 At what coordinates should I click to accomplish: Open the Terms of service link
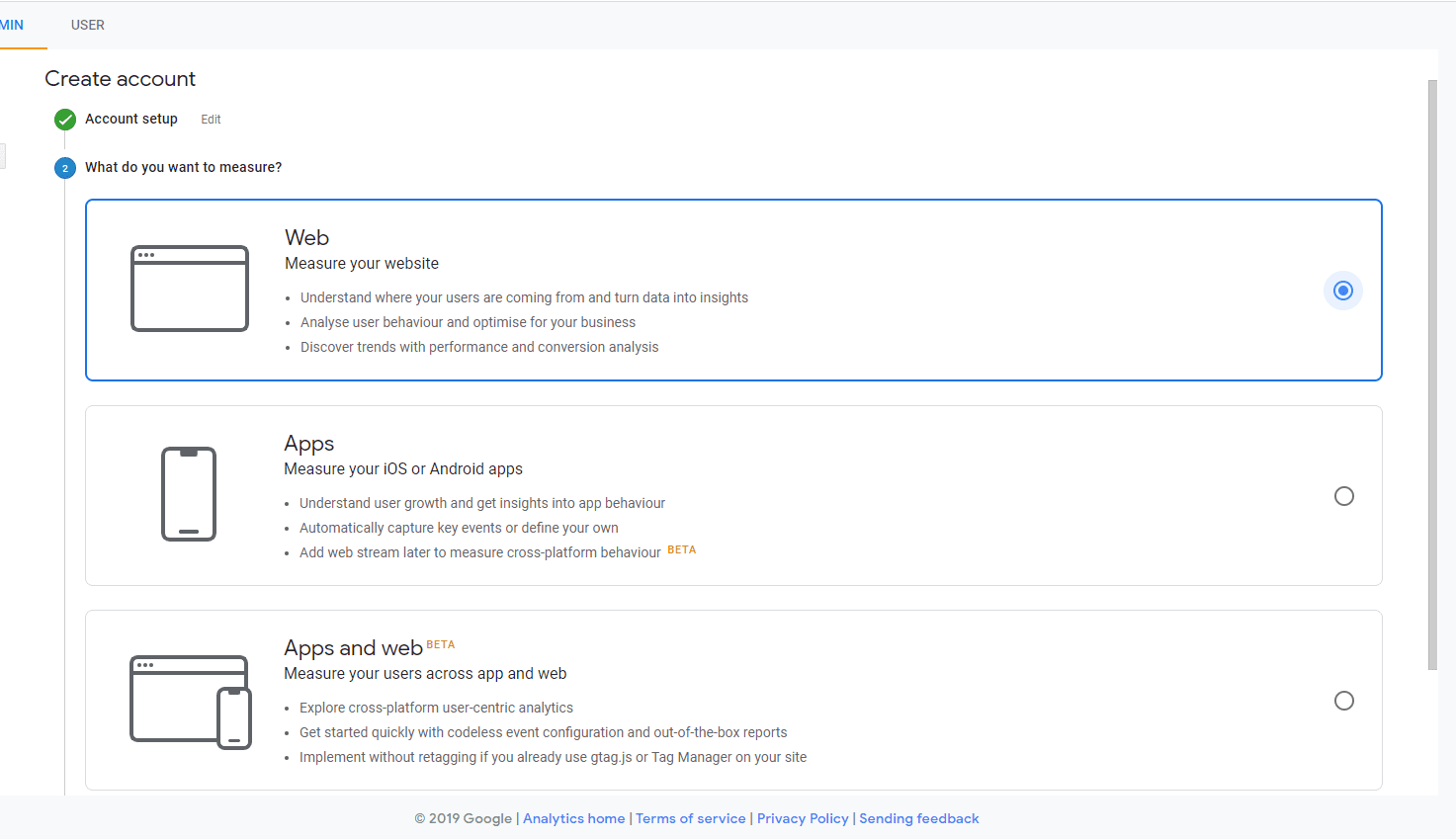(x=690, y=818)
